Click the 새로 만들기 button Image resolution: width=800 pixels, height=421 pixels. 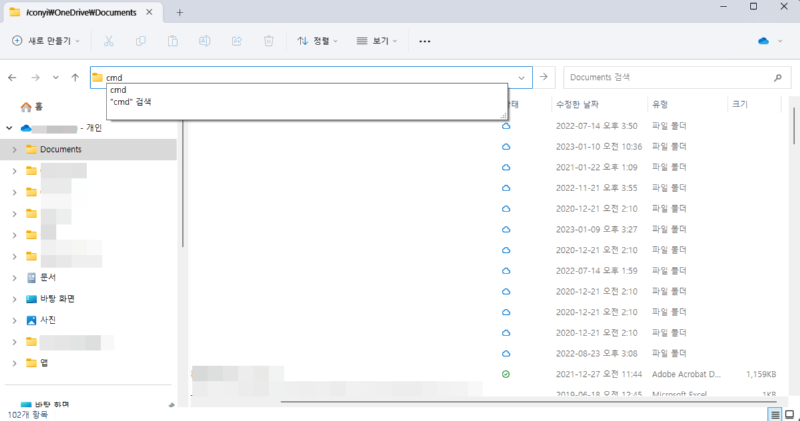46,41
